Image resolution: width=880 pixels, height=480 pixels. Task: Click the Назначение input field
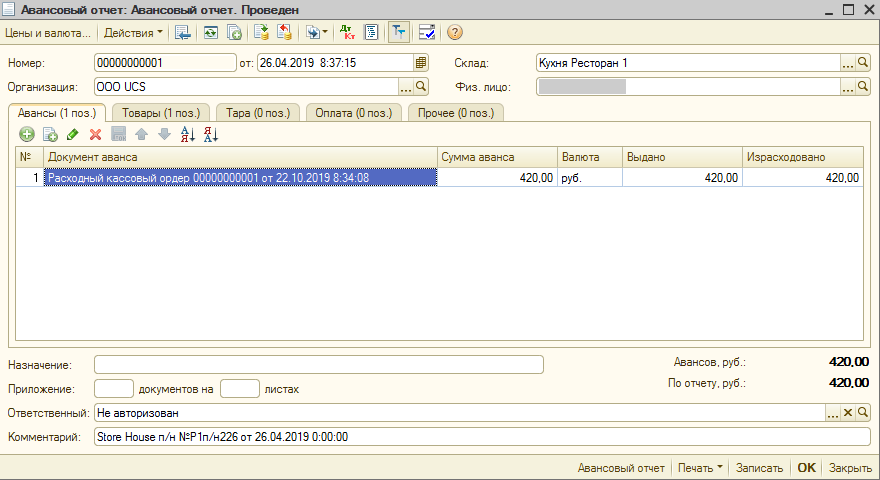click(319, 364)
